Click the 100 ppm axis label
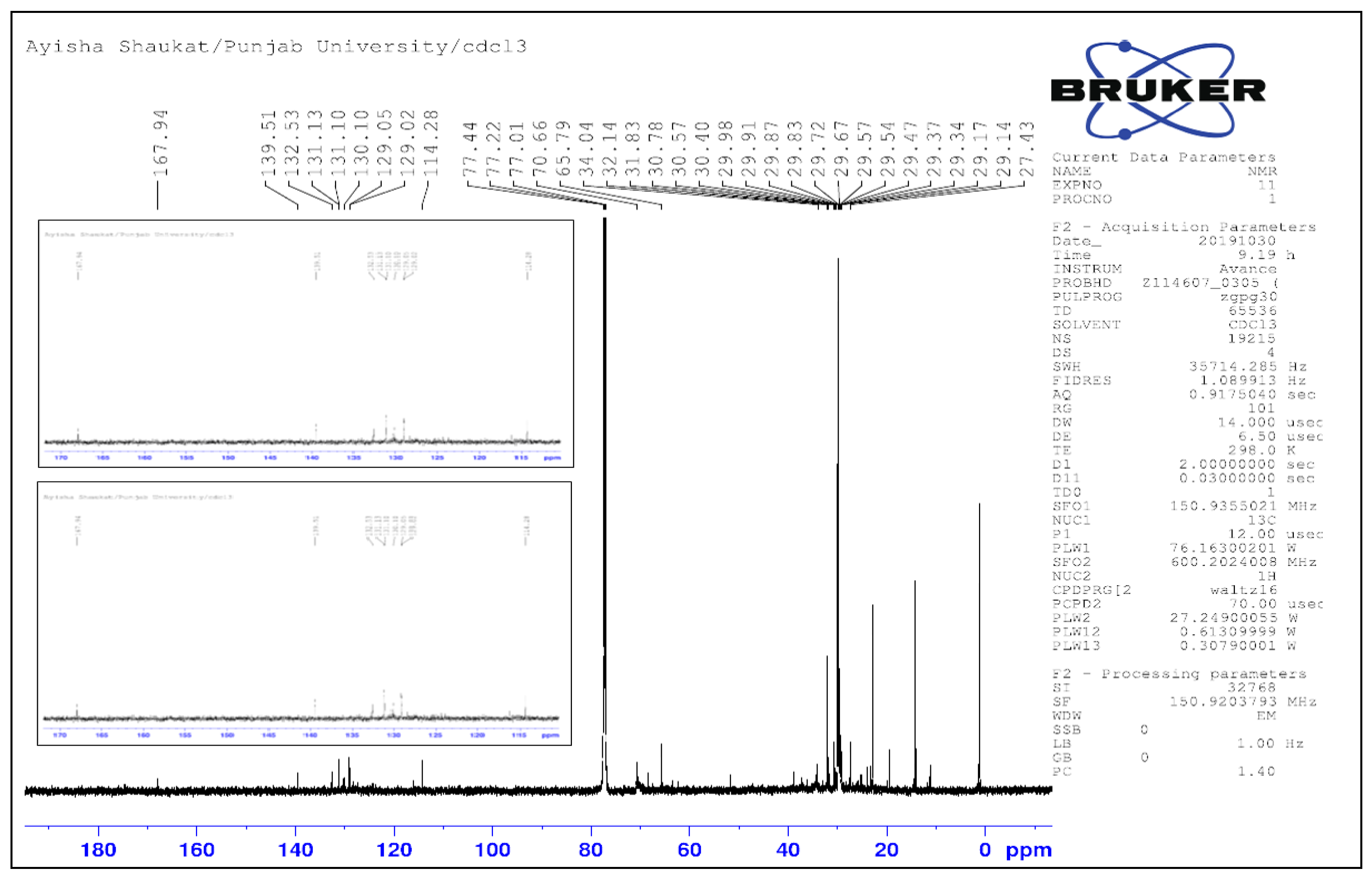The image size is (1372, 879). [492, 850]
